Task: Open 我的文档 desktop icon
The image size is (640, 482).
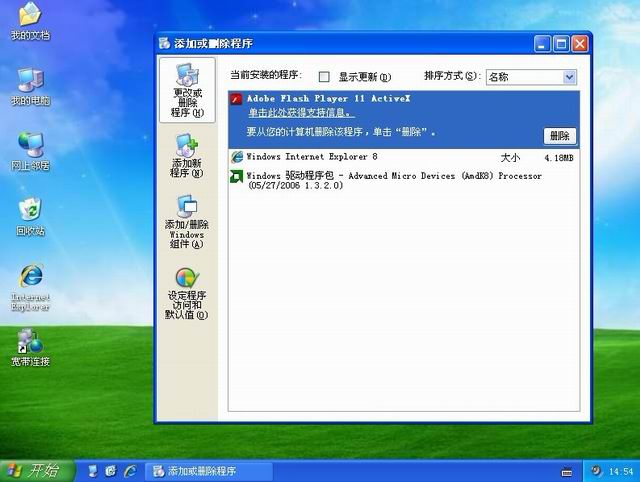Action: 30,21
